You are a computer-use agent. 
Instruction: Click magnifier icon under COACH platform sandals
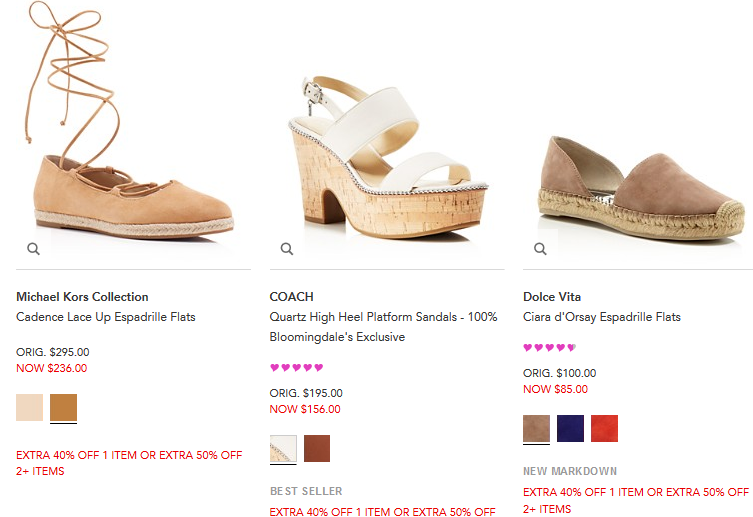coord(286,249)
